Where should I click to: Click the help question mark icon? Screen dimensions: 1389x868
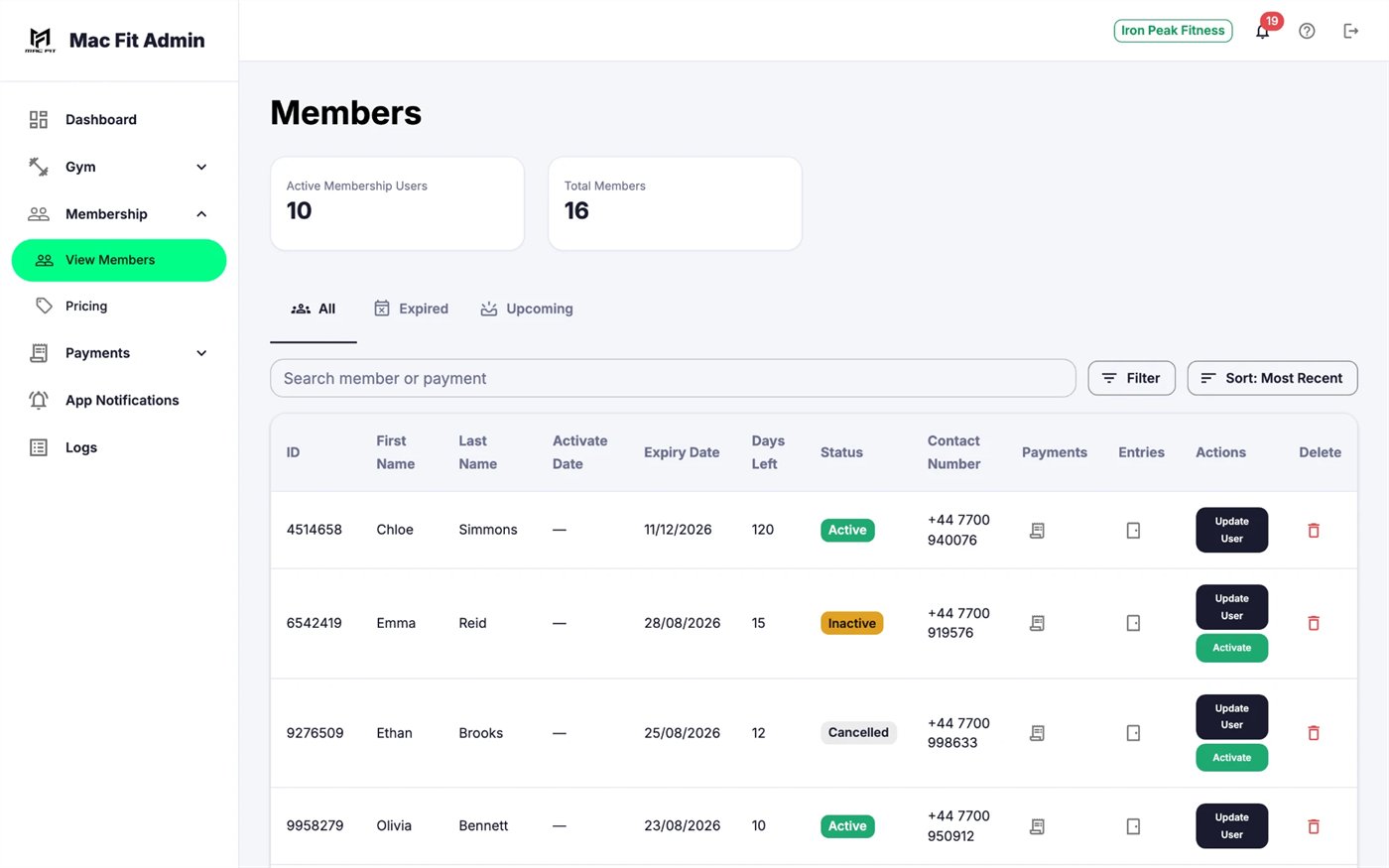point(1307,31)
